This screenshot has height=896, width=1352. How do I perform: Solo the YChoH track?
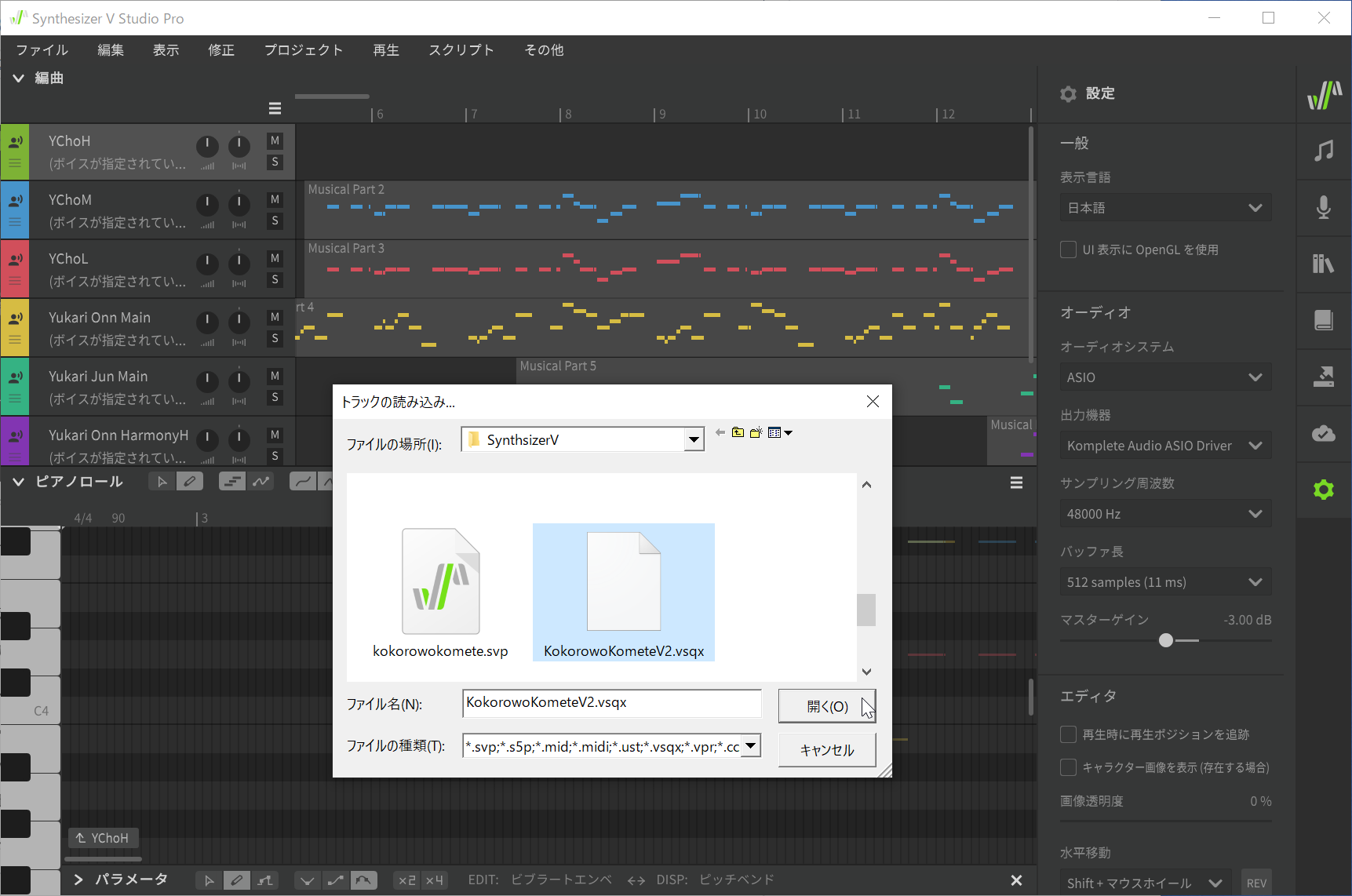(x=275, y=162)
